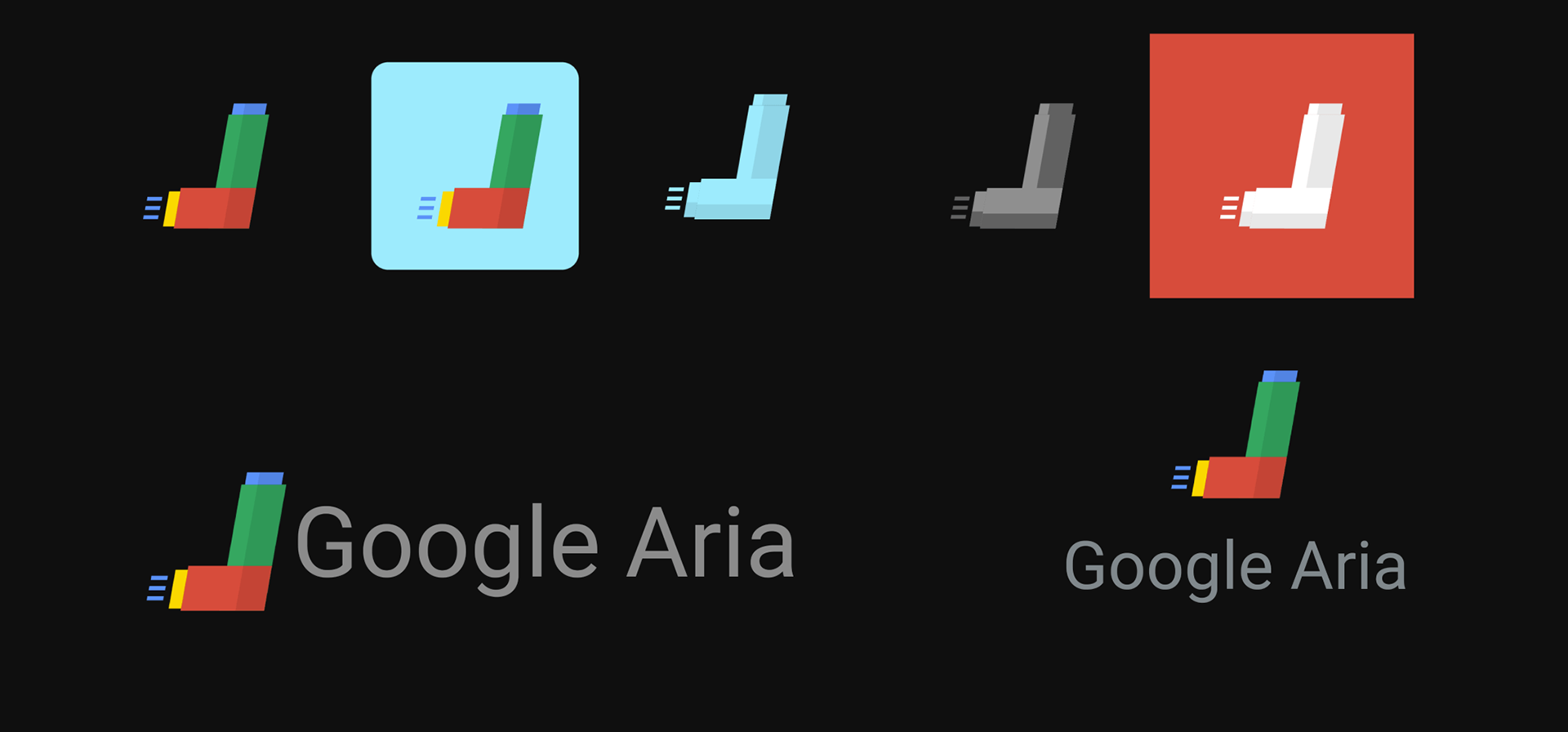Click the light cyan monochrome inhaler logo

[727, 157]
